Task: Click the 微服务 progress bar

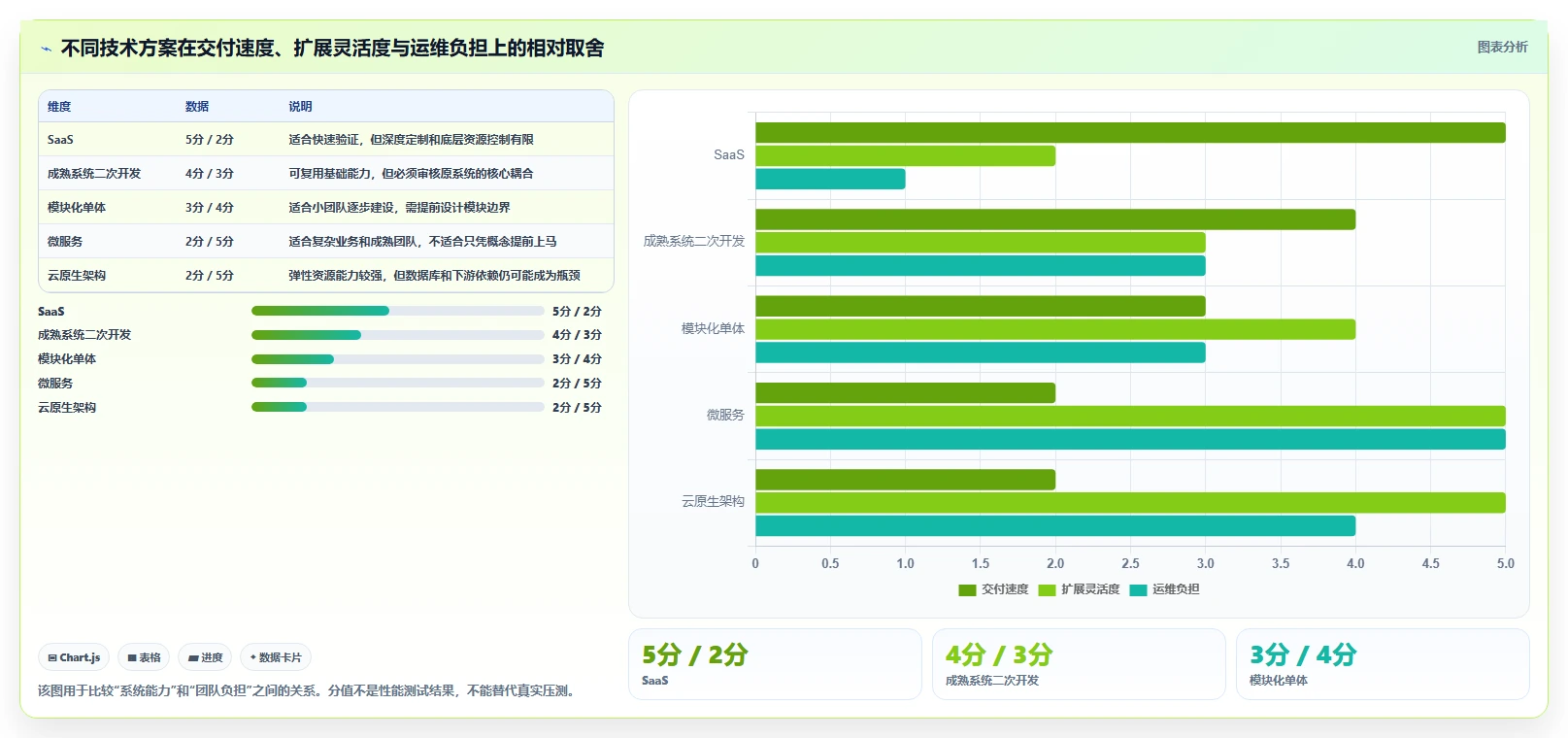Action: pyautogui.click(x=397, y=383)
